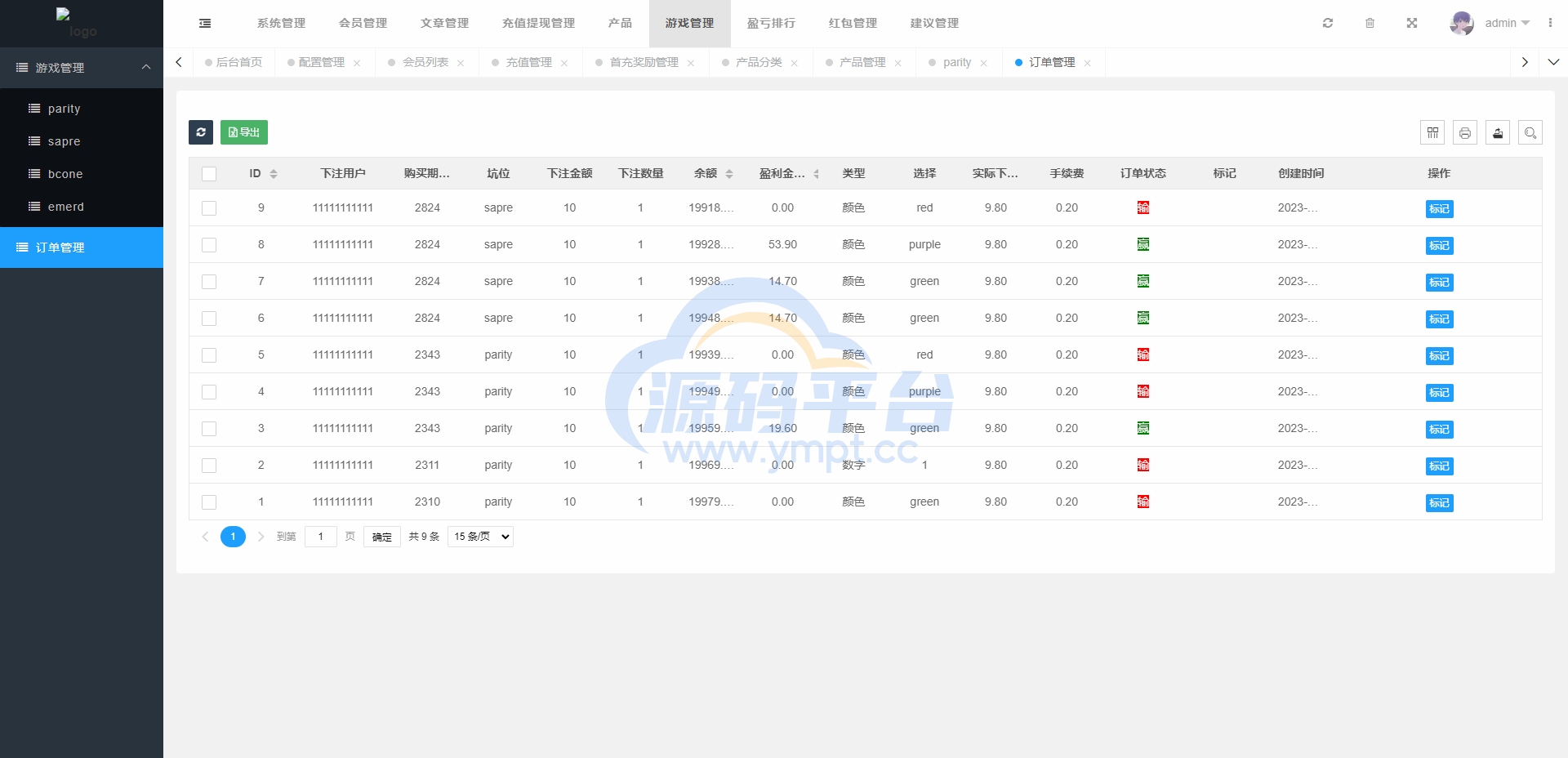Select page 1 in pagination
Image resolution: width=1568 pixels, height=758 pixels.
tap(233, 537)
